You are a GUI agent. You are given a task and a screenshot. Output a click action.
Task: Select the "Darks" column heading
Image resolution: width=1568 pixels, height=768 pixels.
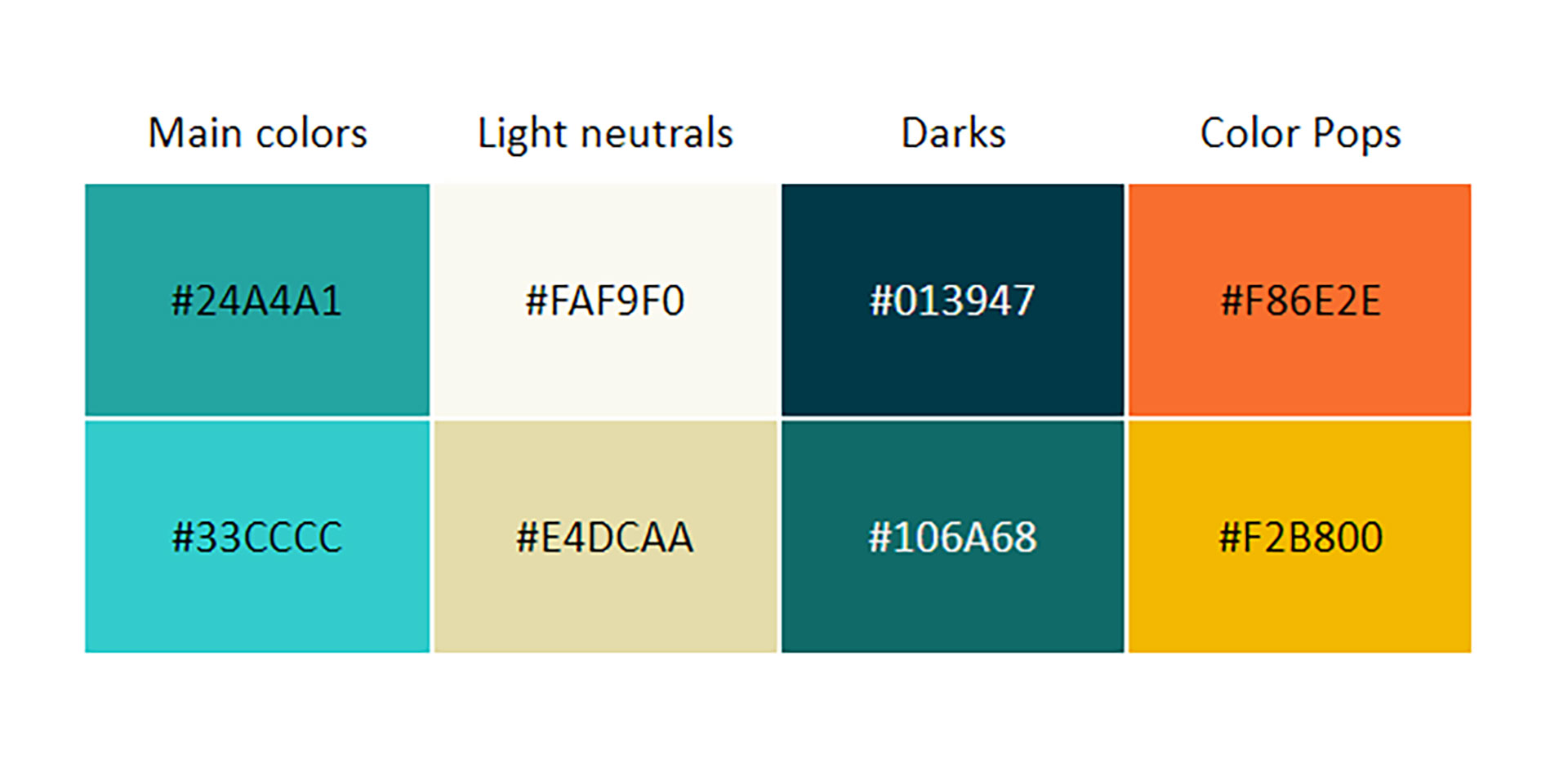click(953, 133)
